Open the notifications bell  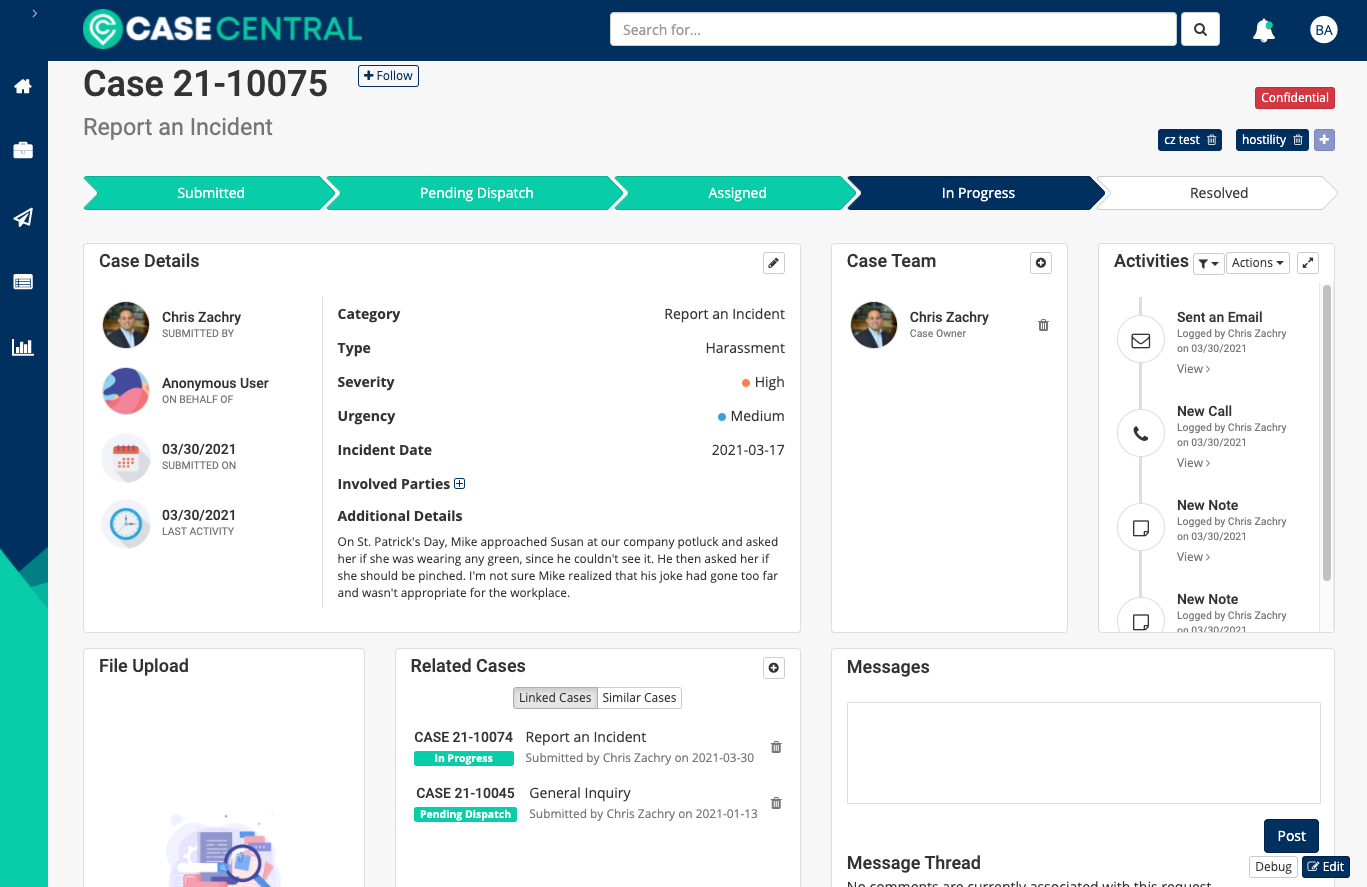click(x=1264, y=30)
